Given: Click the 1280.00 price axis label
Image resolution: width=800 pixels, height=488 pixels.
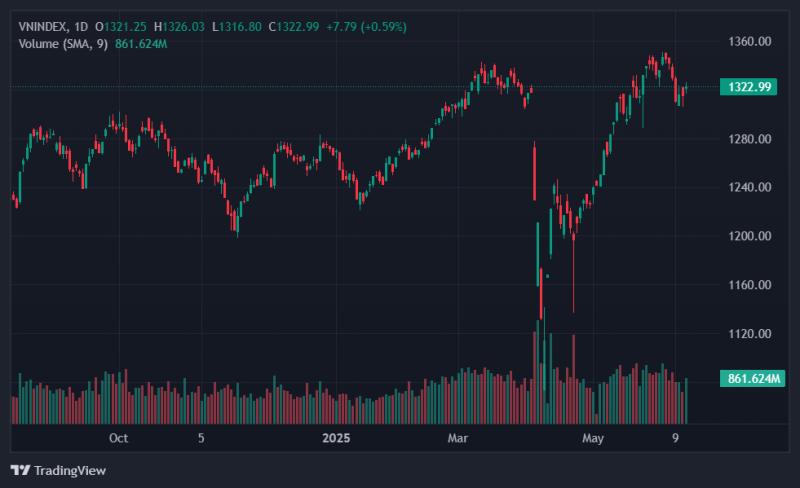Looking at the screenshot, I should coord(749,139).
